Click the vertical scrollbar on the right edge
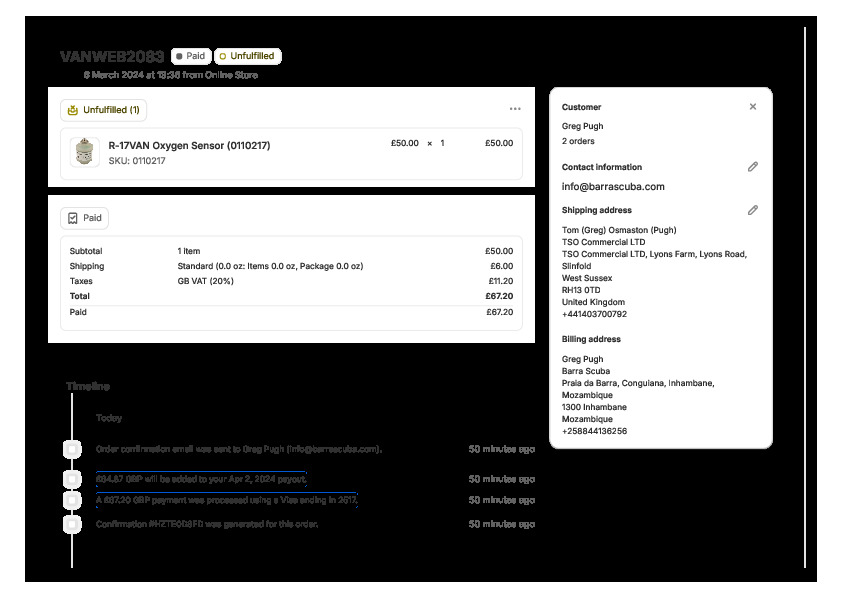Image resolution: width=842 pixels, height=595 pixels. point(805,300)
